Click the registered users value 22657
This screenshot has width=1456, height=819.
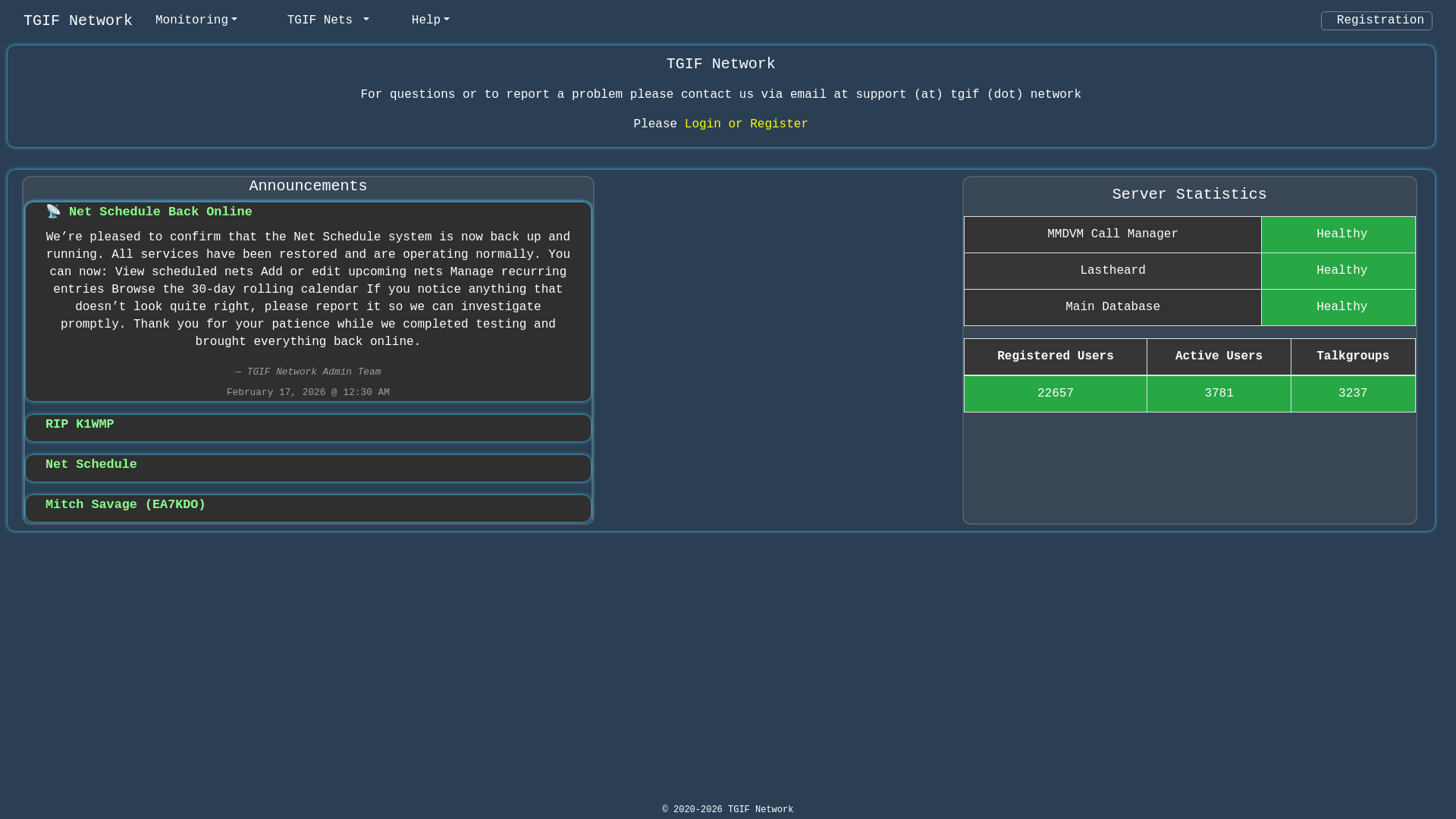click(1056, 394)
